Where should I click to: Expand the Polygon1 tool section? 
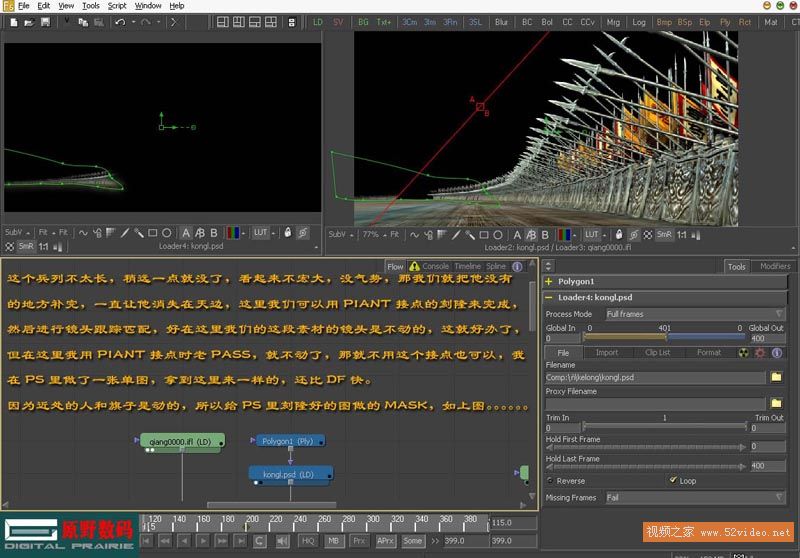point(549,282)
